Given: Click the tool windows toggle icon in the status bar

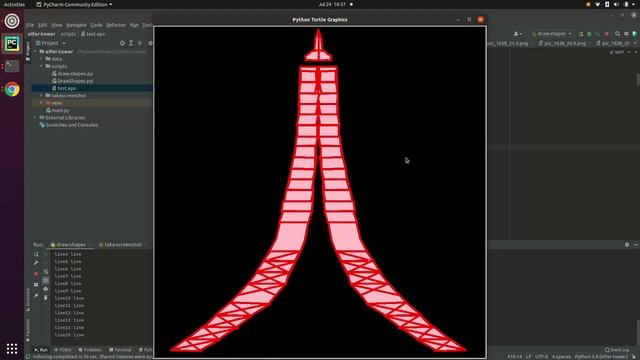Looking at the screenshot, I should point(28,356).
